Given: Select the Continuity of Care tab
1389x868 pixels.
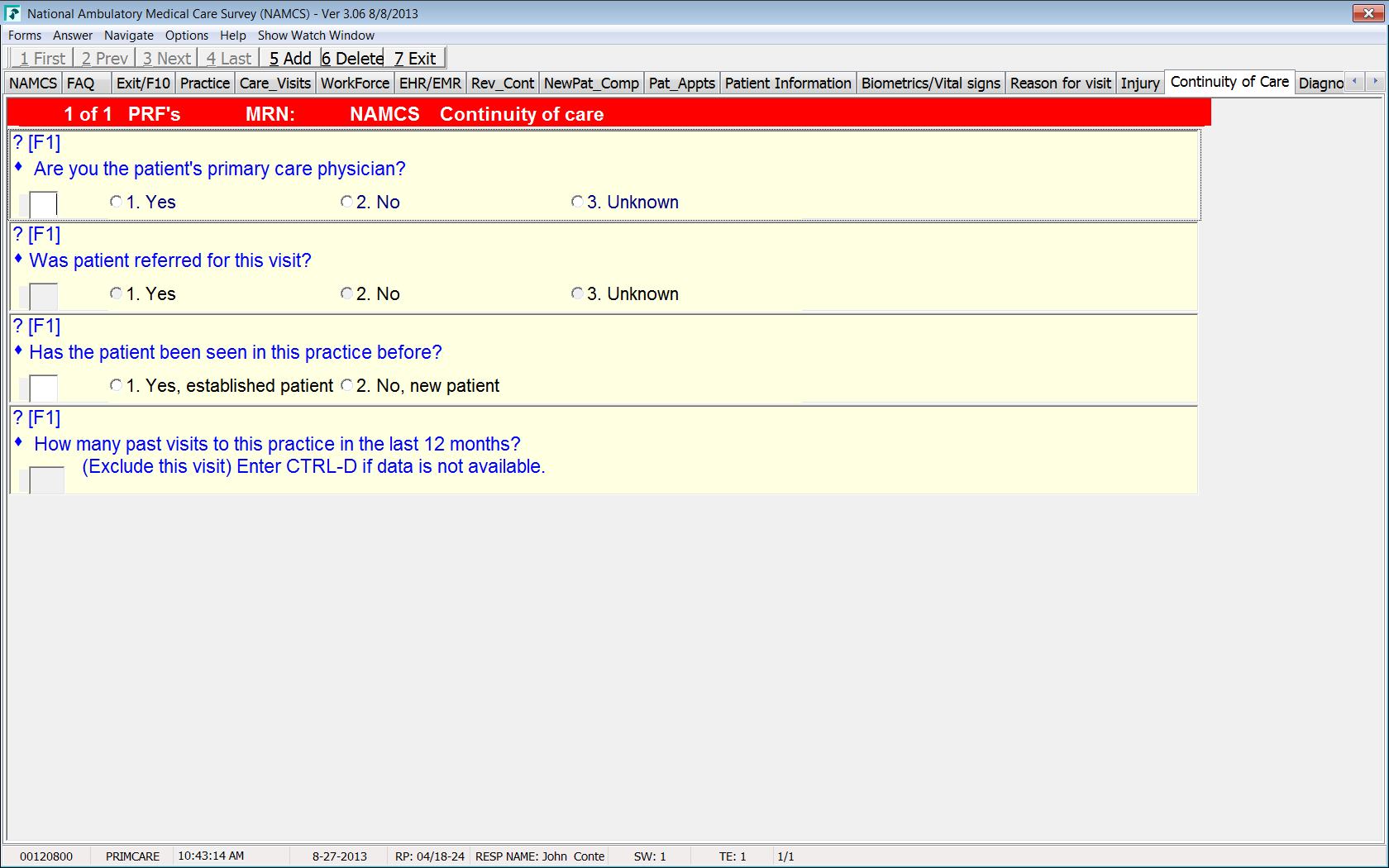Looking at the screenshot, I should 1229,82.
